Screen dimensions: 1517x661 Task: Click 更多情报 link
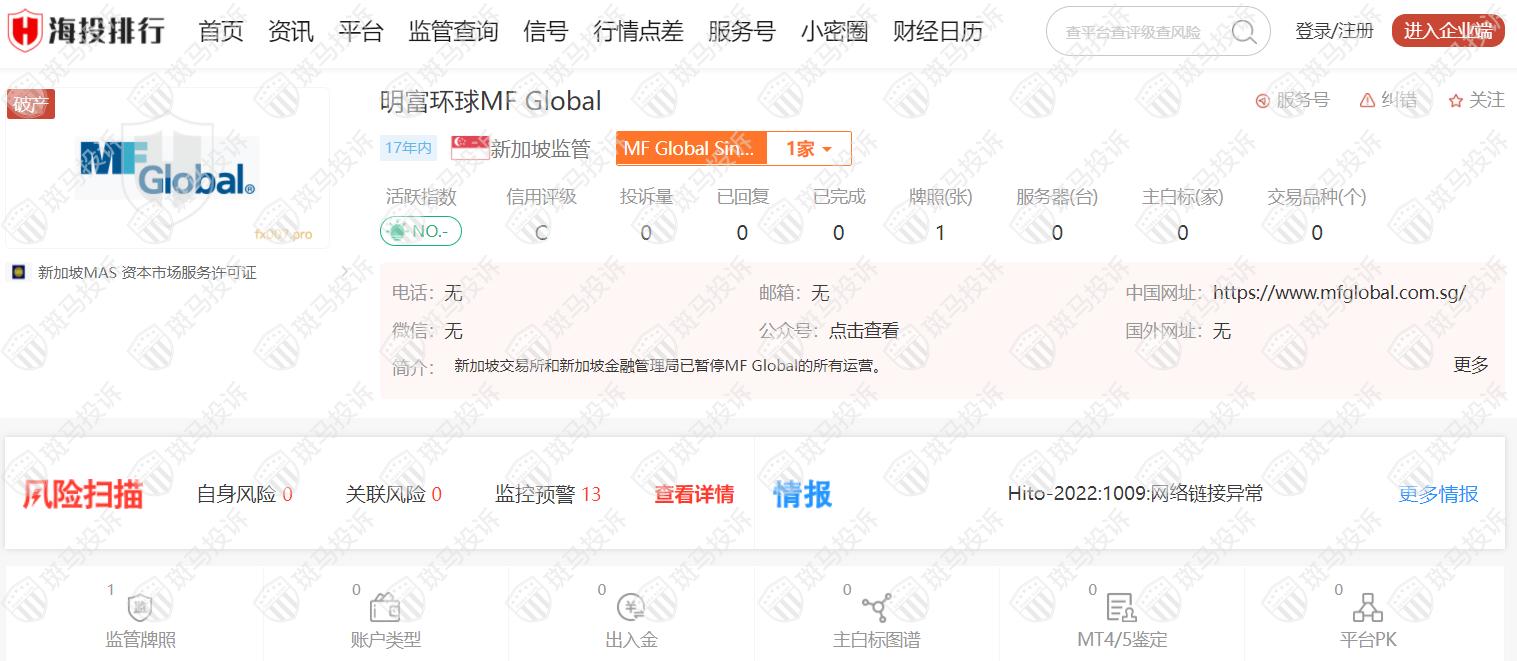(x=1437, y=494)
